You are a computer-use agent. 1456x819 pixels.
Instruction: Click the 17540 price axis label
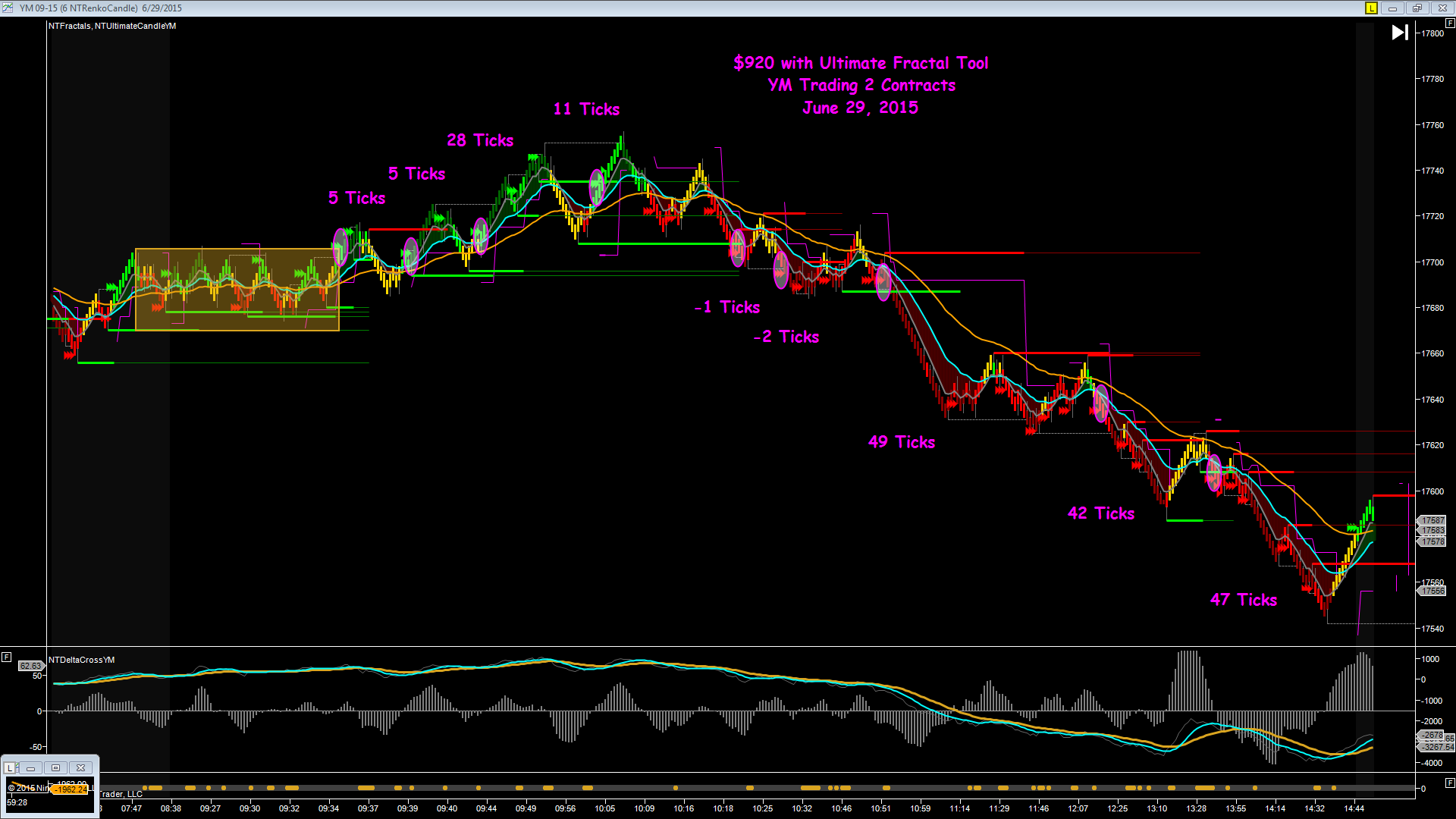(1432, 629)
